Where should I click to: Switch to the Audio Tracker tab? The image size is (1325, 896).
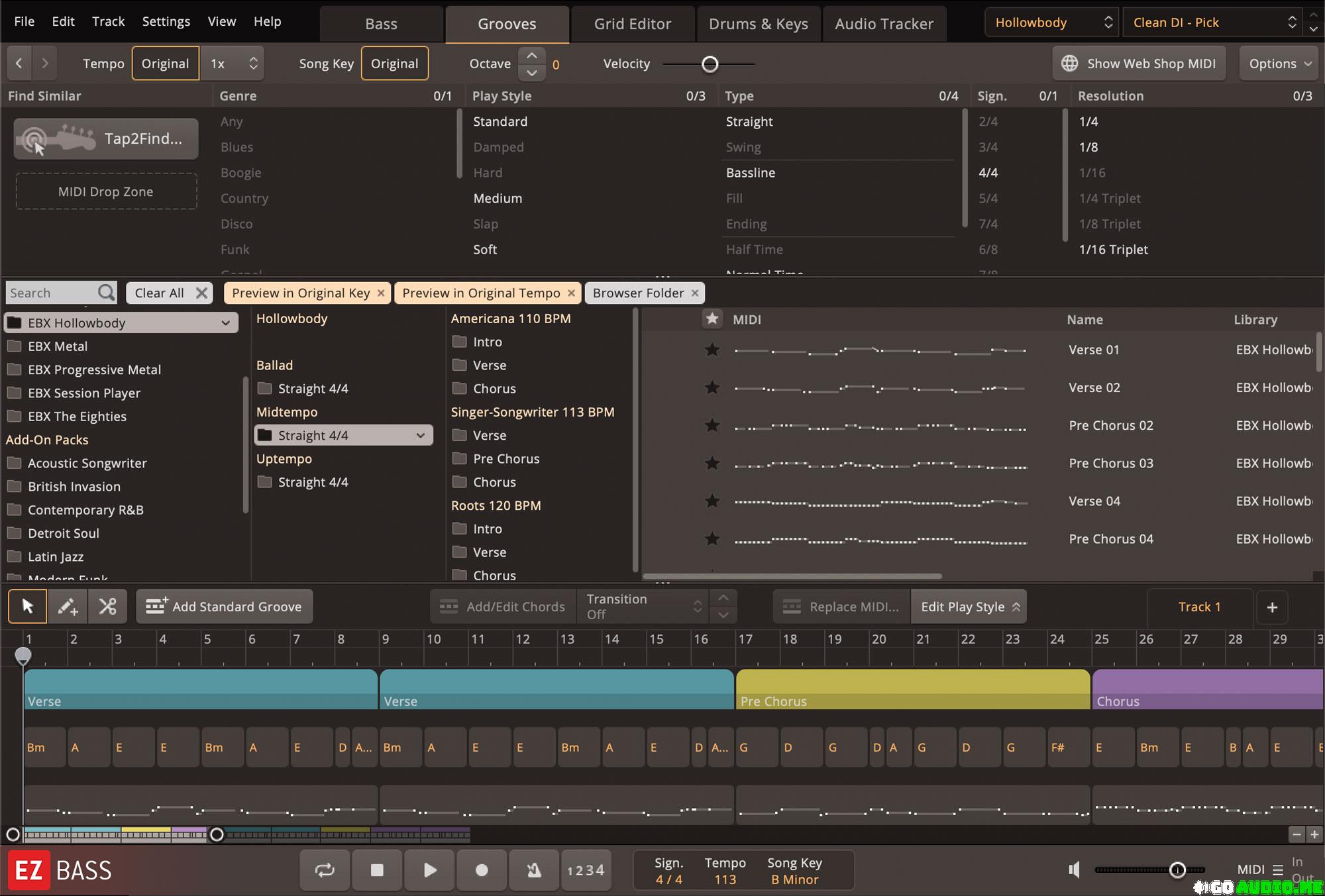click(x=884, y=25)
